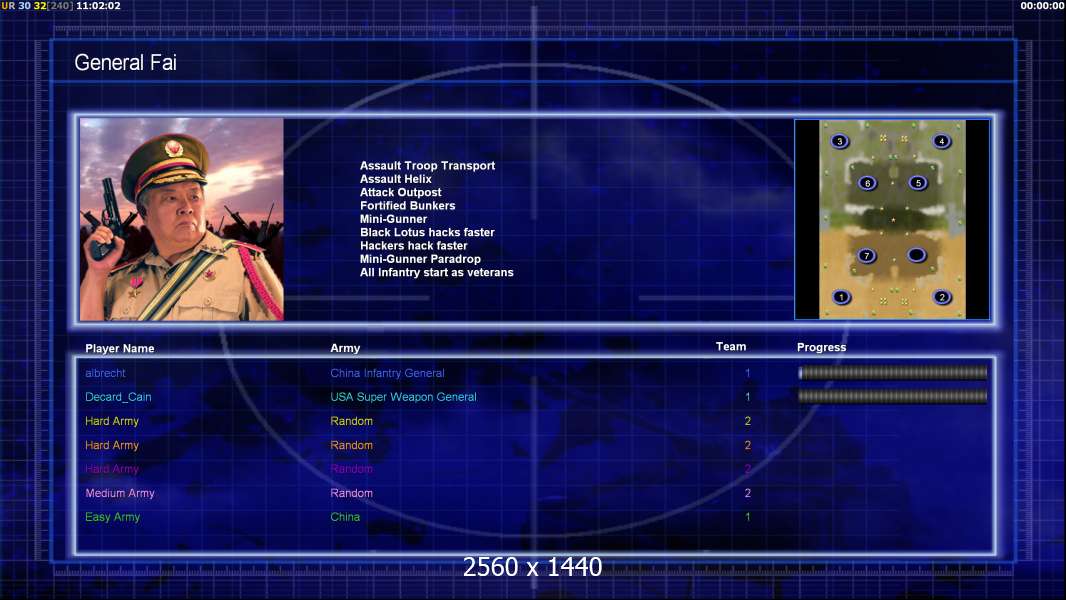This screenshot has width=1066, height=600.
Task: Click General Fai's portrait image
Action: tap(182, 219)
